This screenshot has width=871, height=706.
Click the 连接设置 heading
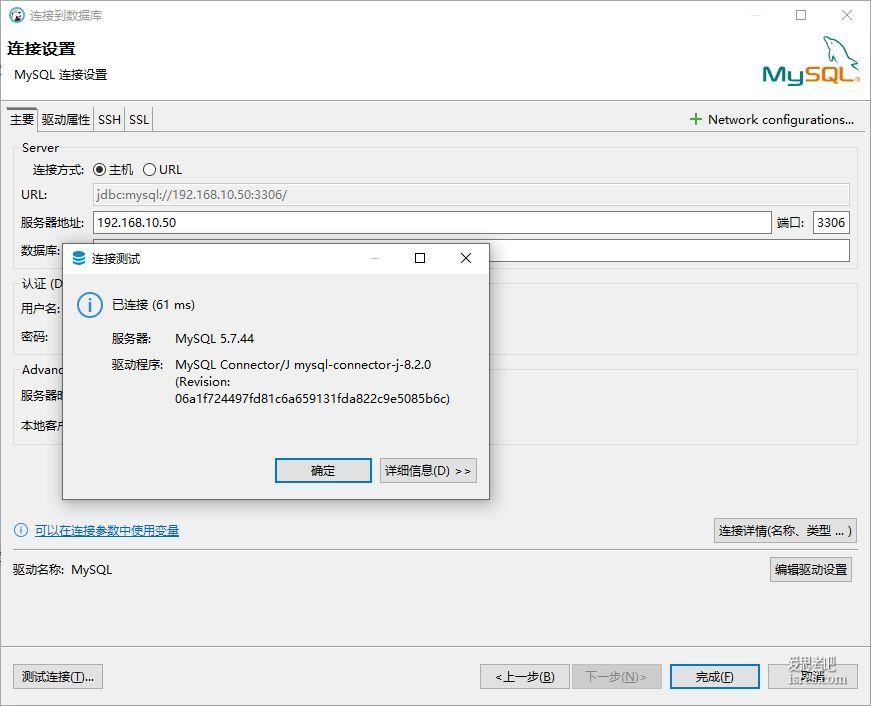(41, 48)
